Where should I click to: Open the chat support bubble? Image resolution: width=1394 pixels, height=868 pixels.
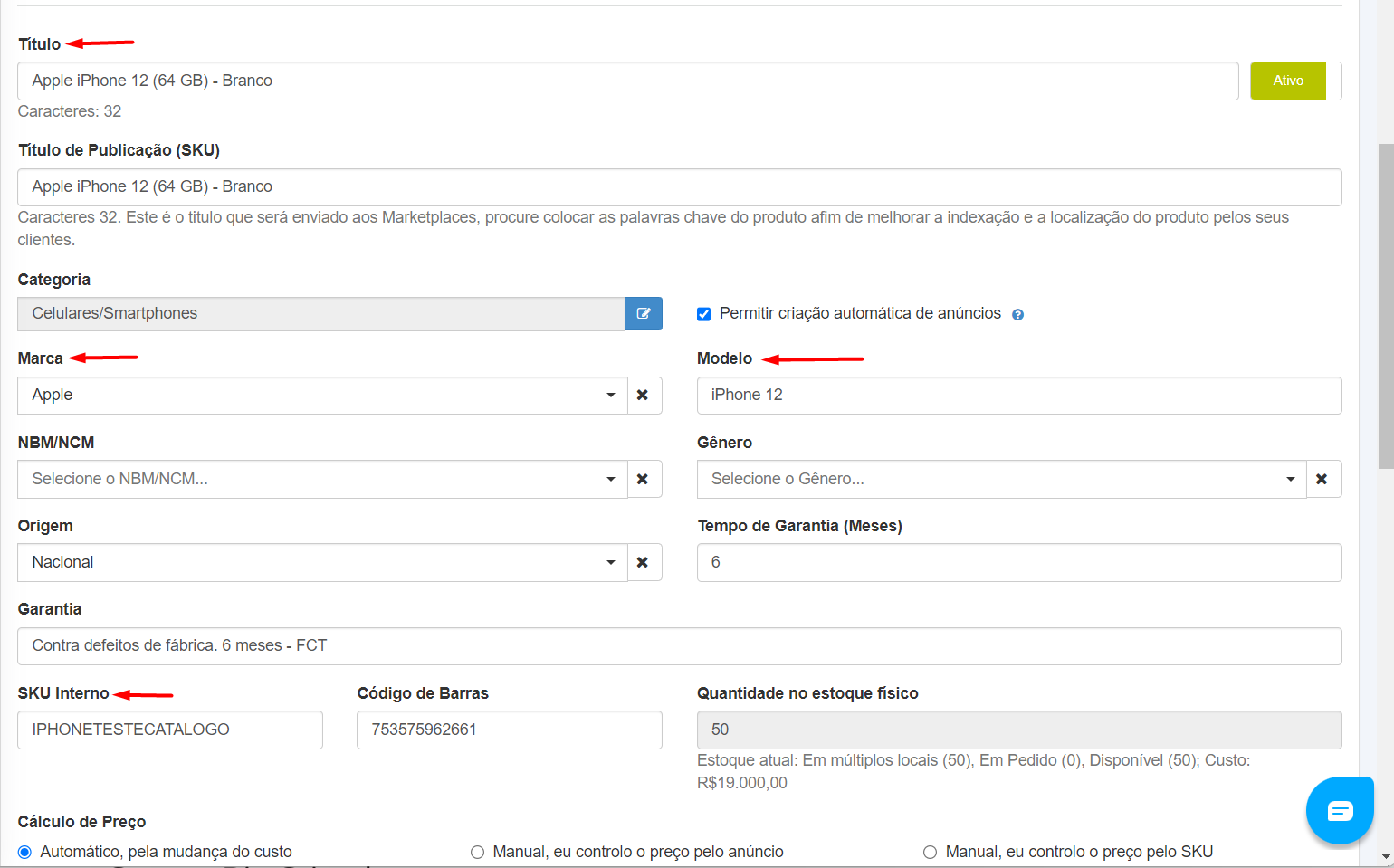point(1340,810)
